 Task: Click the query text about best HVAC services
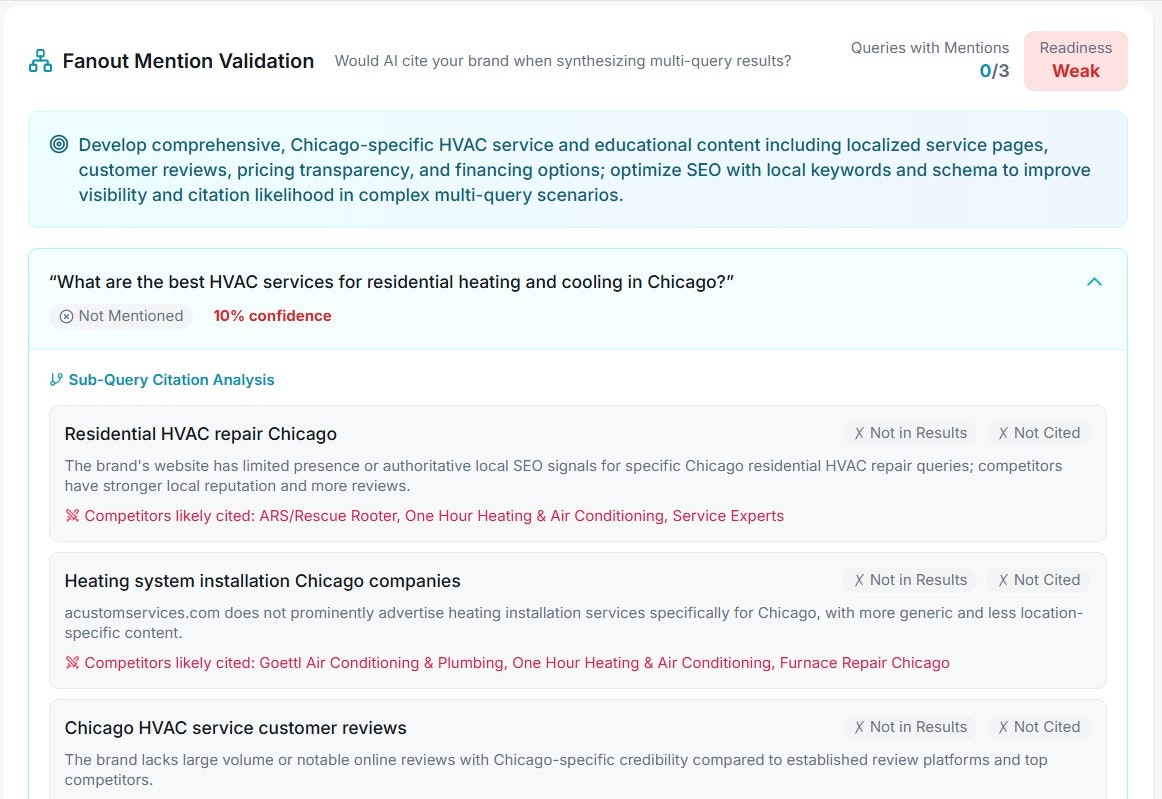(x=391, y=282)
